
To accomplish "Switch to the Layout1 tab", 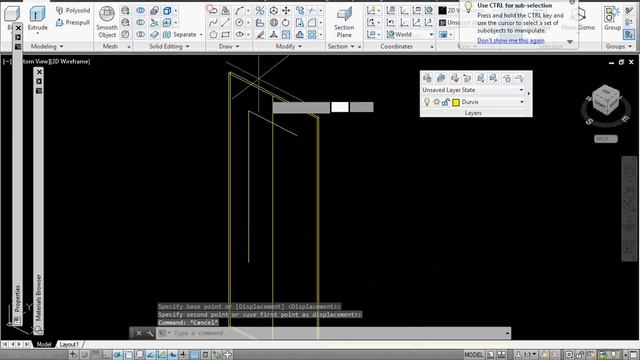I will click(69, 344).
